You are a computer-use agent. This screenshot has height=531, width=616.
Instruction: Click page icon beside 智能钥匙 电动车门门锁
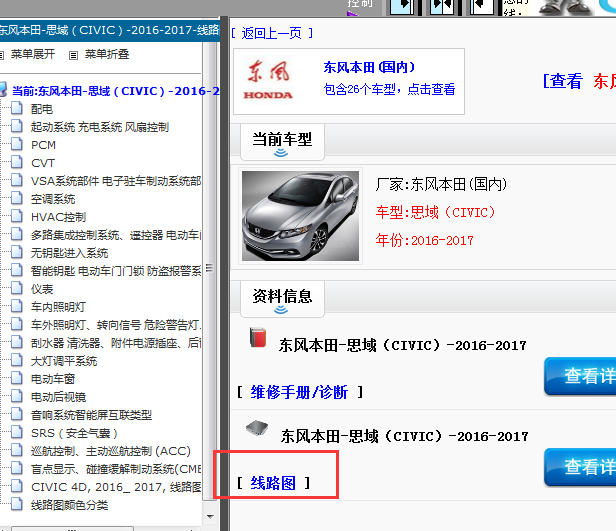coord(16,270)
